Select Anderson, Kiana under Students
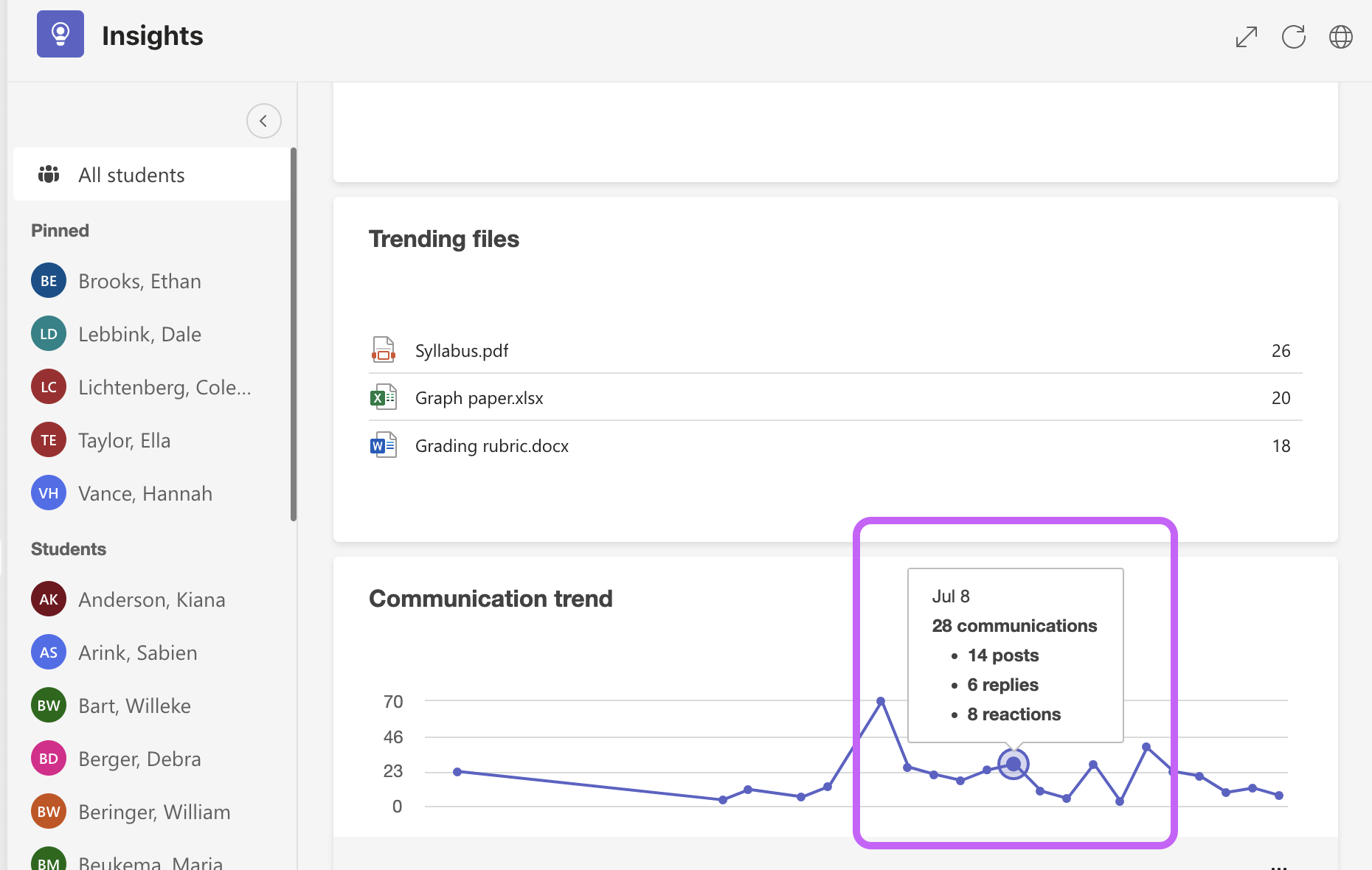This screenshot has height=870, width=1372. pyautogui.click(x=151, y=599)
